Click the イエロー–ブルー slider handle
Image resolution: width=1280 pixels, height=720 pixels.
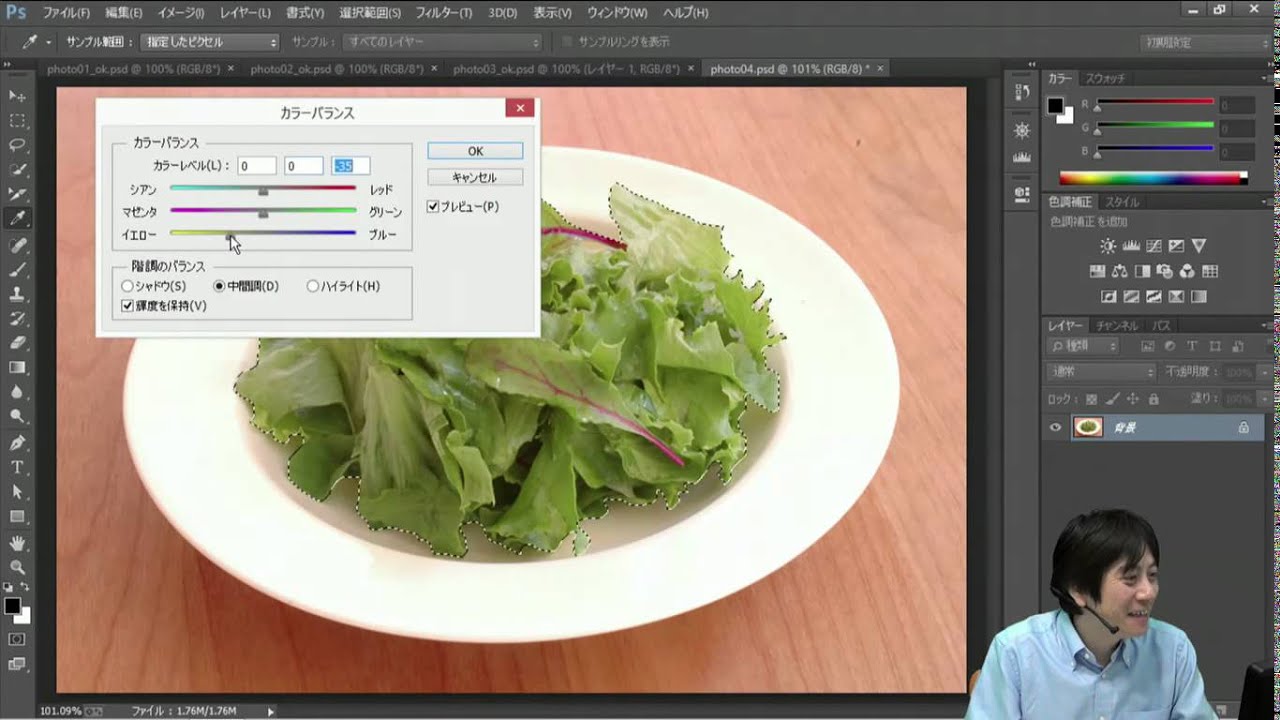[230, 236]
